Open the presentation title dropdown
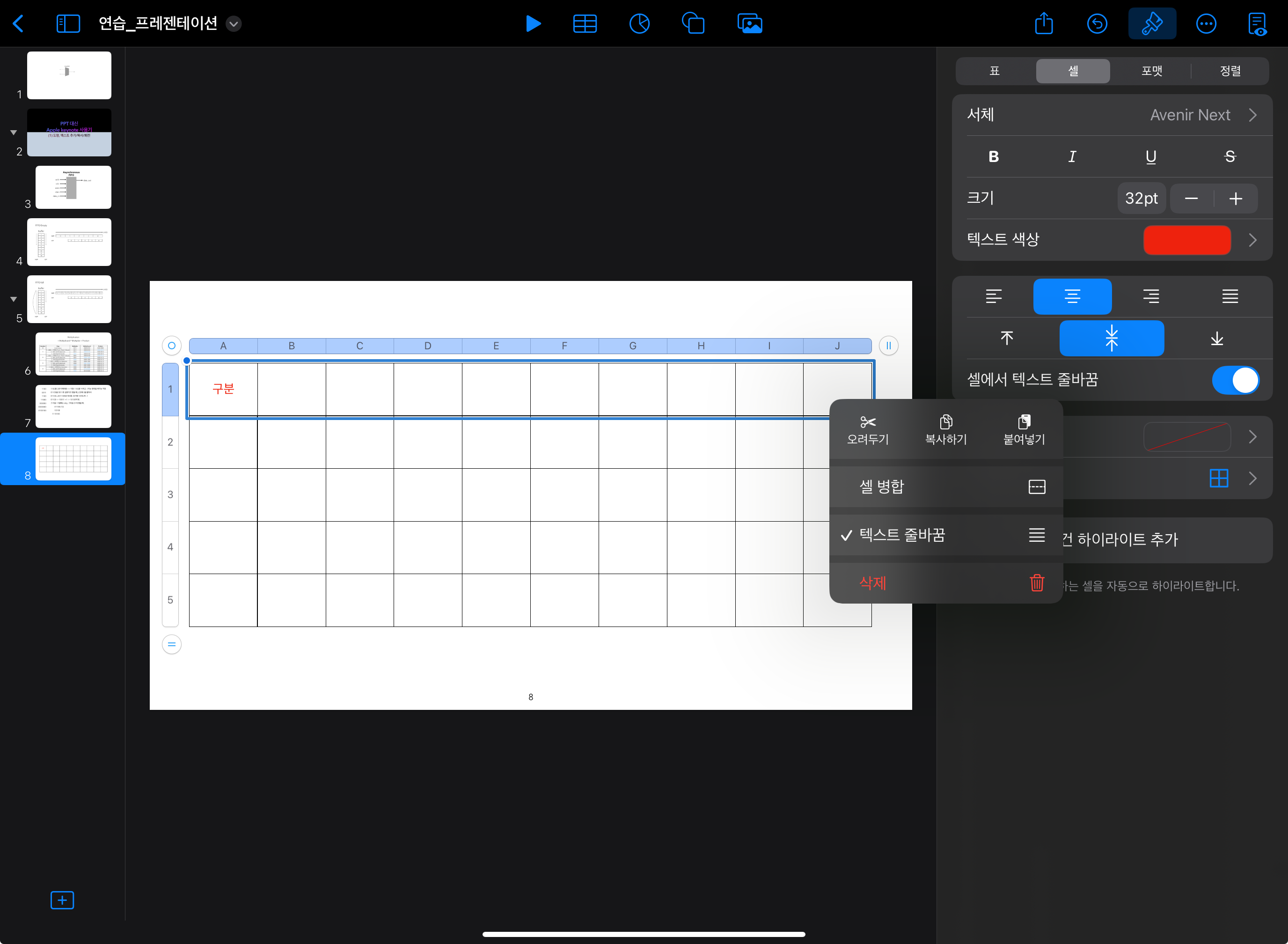 coord(233,23)
